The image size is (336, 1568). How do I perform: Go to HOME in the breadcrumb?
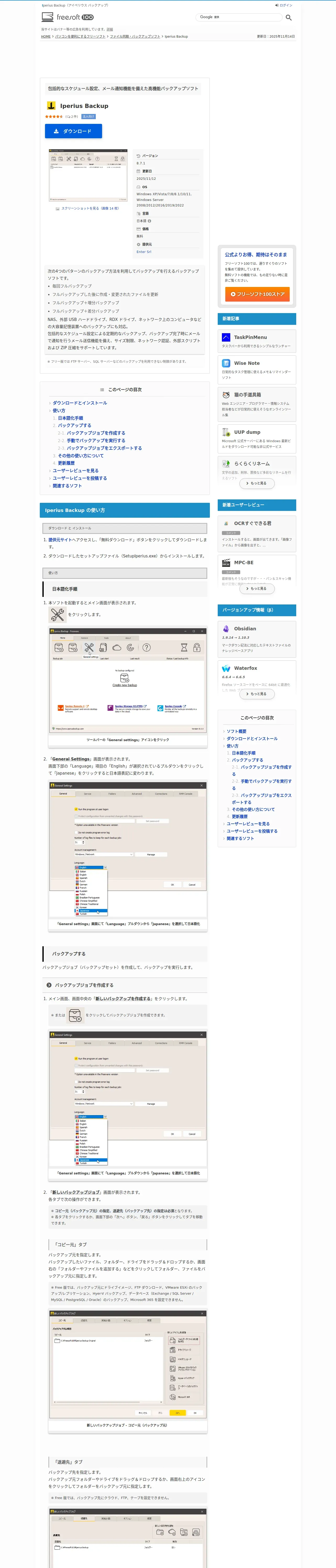point(46,37)
